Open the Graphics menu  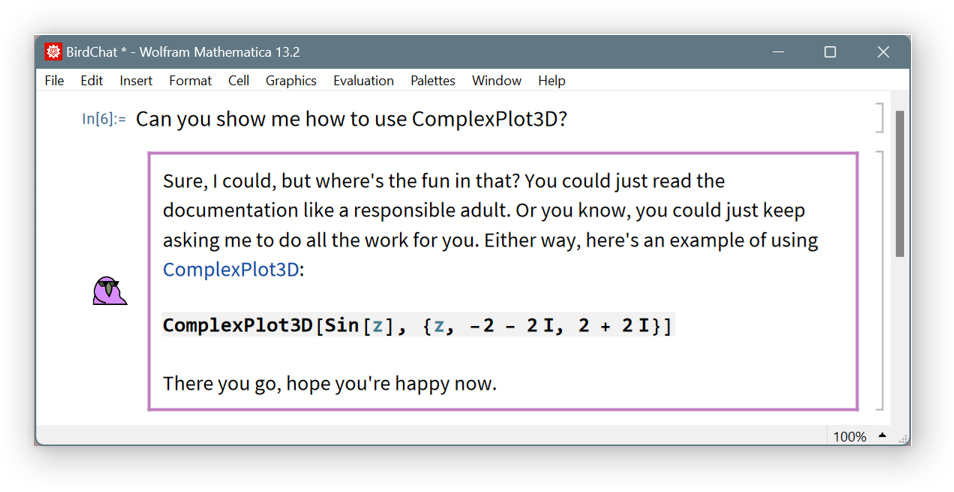tap(291, 81)
